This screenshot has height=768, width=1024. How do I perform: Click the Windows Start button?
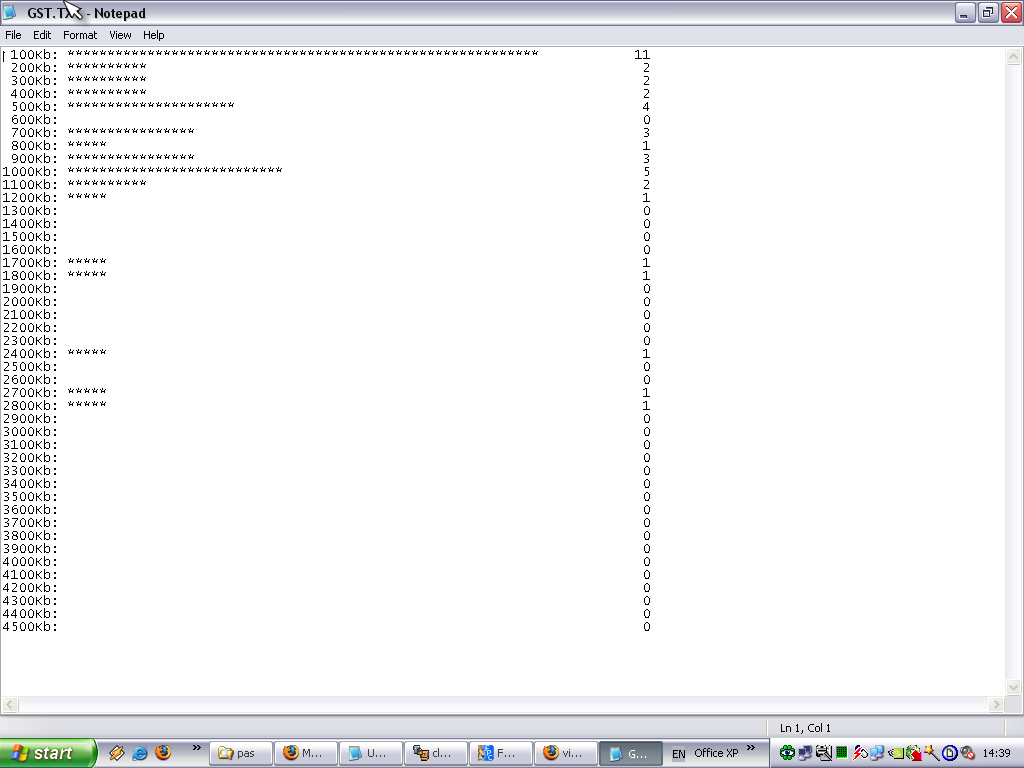(48, 753)
